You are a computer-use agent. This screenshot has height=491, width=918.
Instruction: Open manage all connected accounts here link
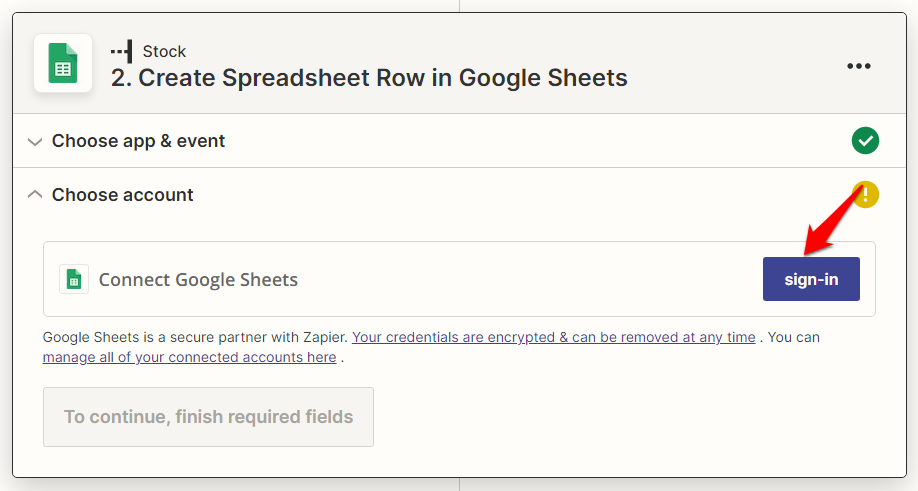(x=190, y=357)
